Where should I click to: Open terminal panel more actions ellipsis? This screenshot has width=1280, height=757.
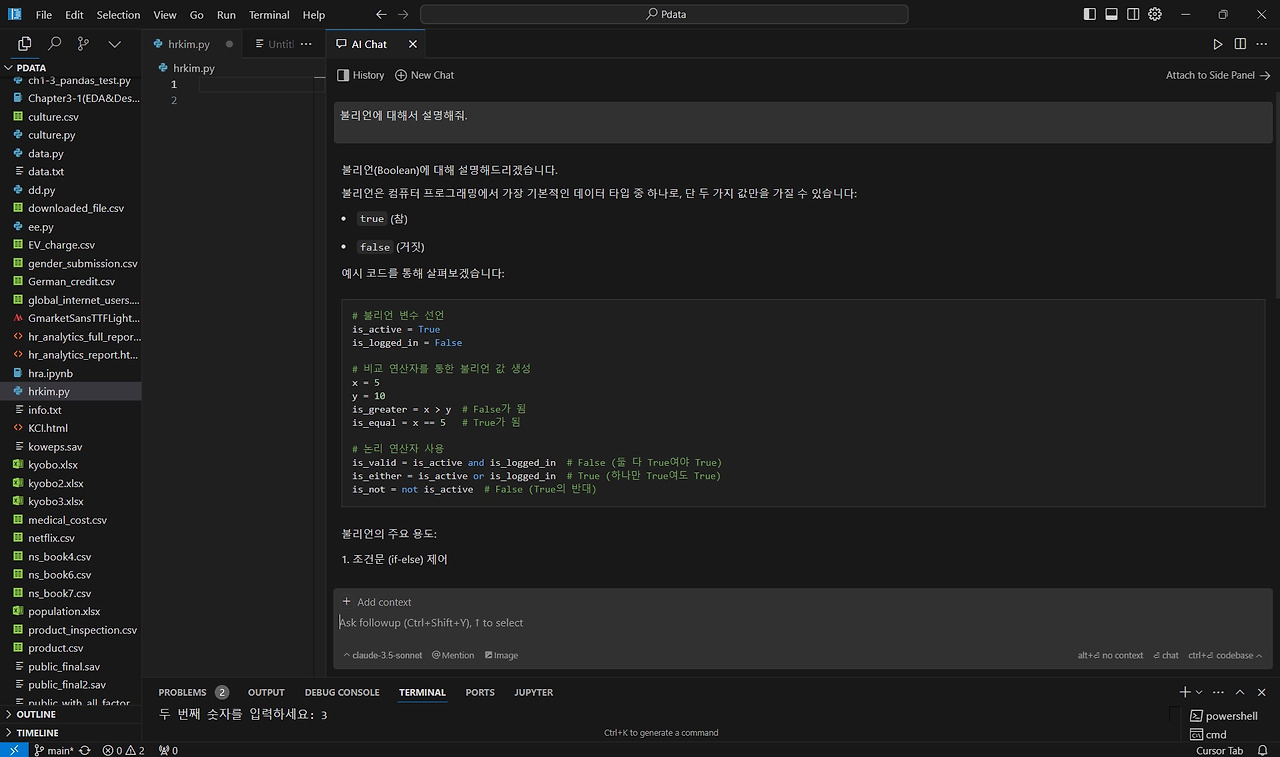tap(1218, 692)
